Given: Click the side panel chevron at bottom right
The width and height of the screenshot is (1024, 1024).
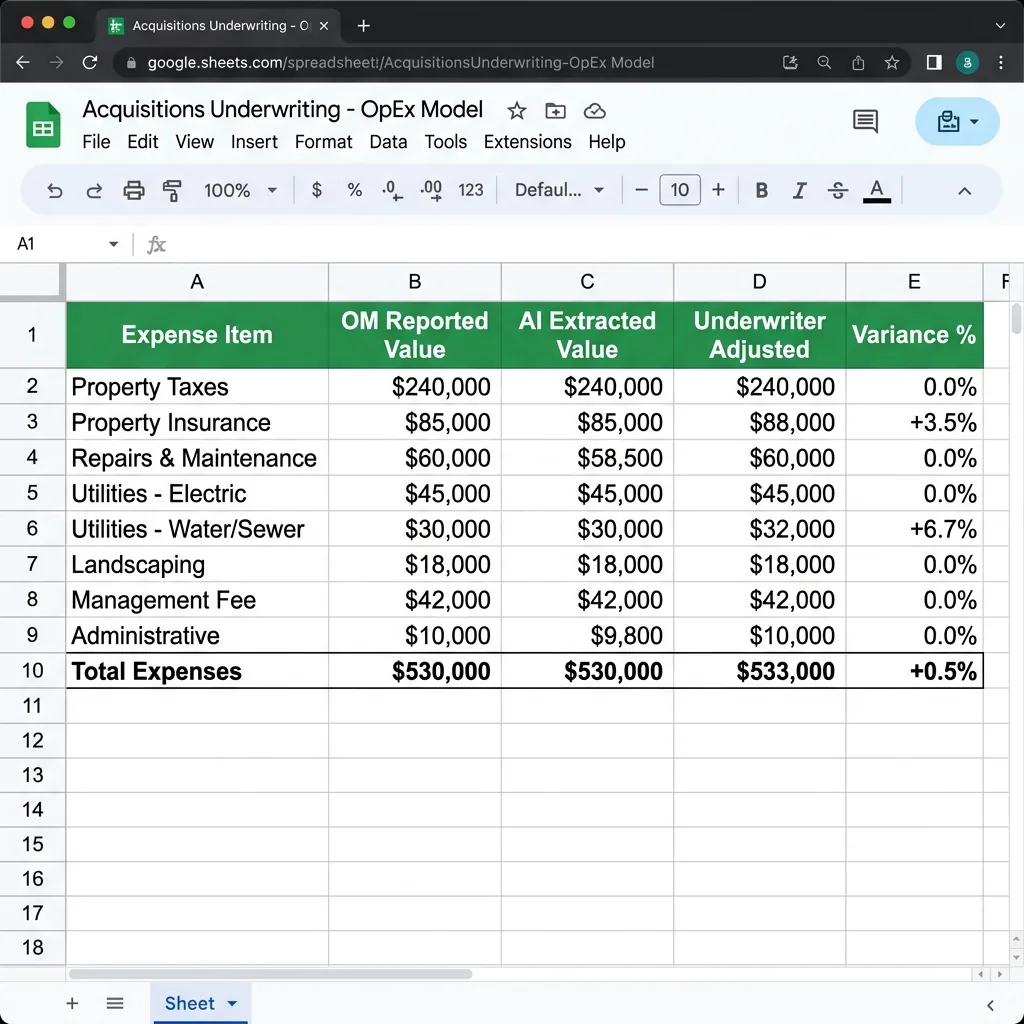Looking at the screenshot, I should tap(990, 1005).
